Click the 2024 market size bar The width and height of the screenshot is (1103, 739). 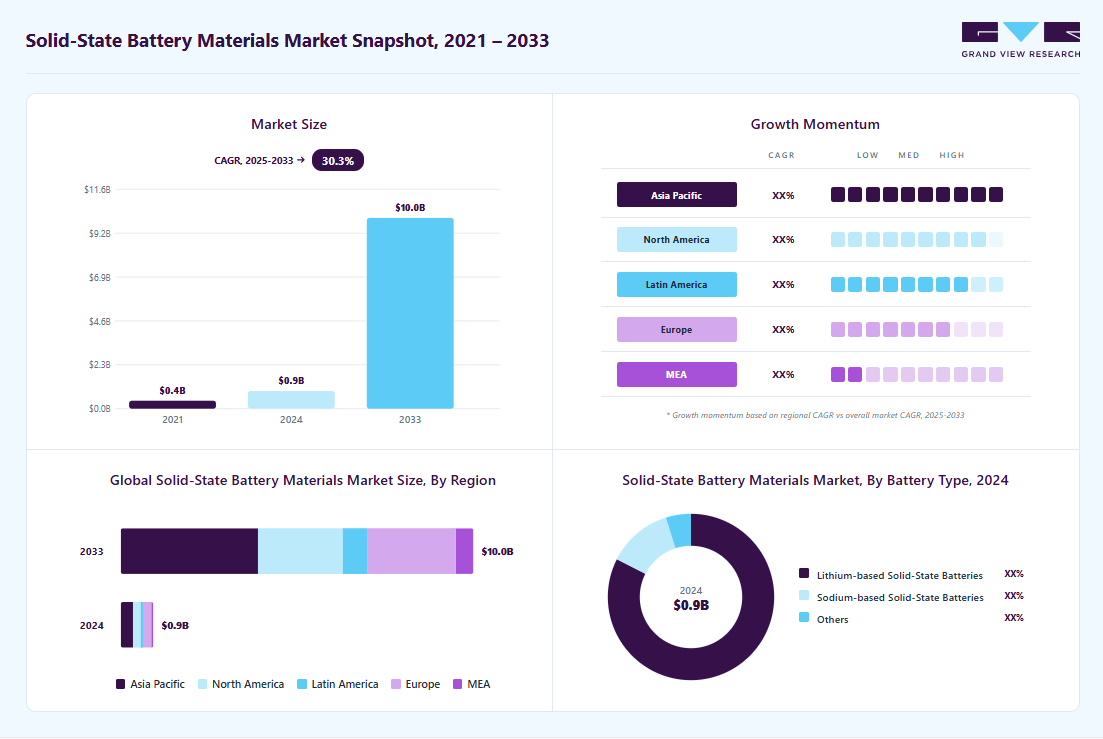(291, 399)
